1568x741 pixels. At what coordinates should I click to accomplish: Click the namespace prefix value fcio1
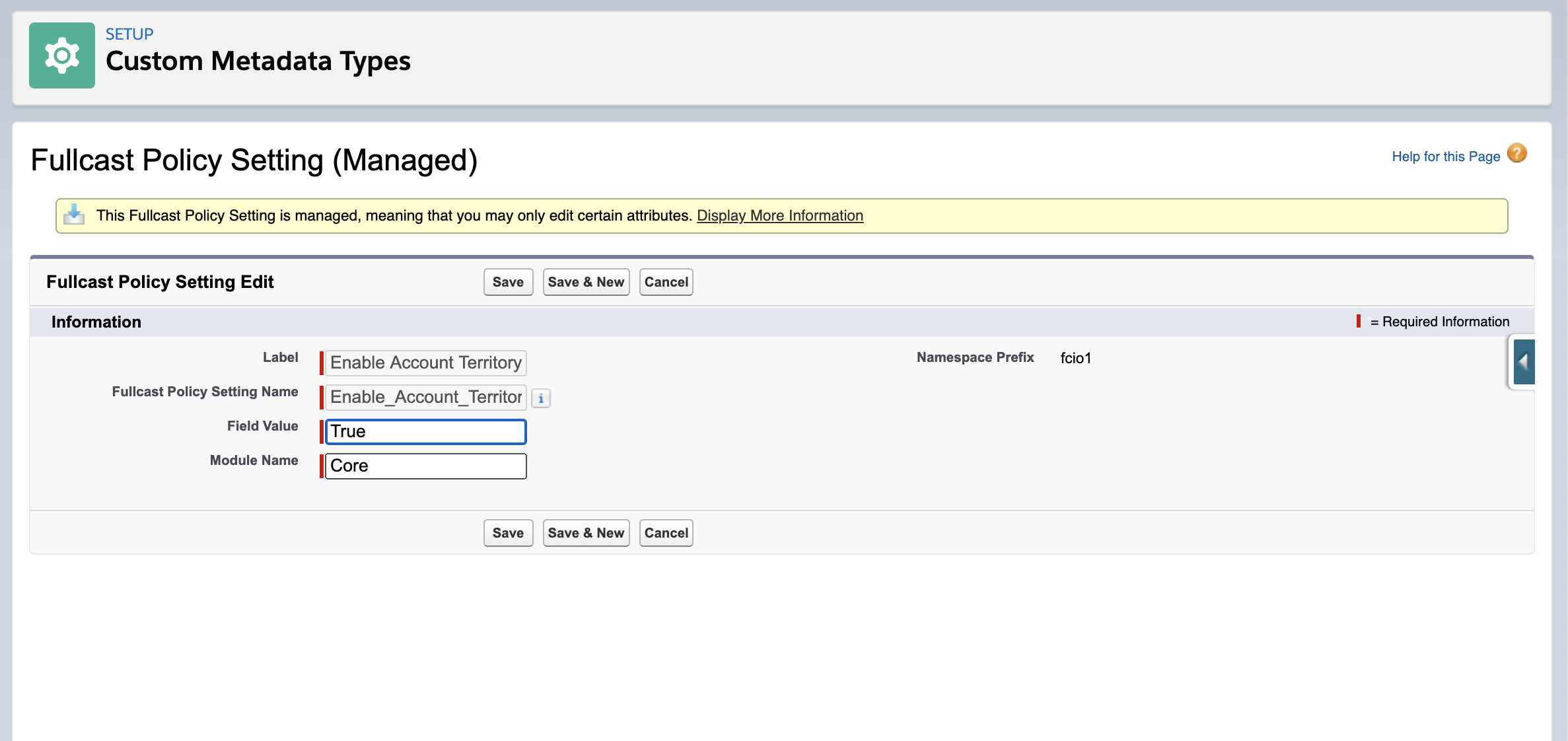[x=1076, y=358]
